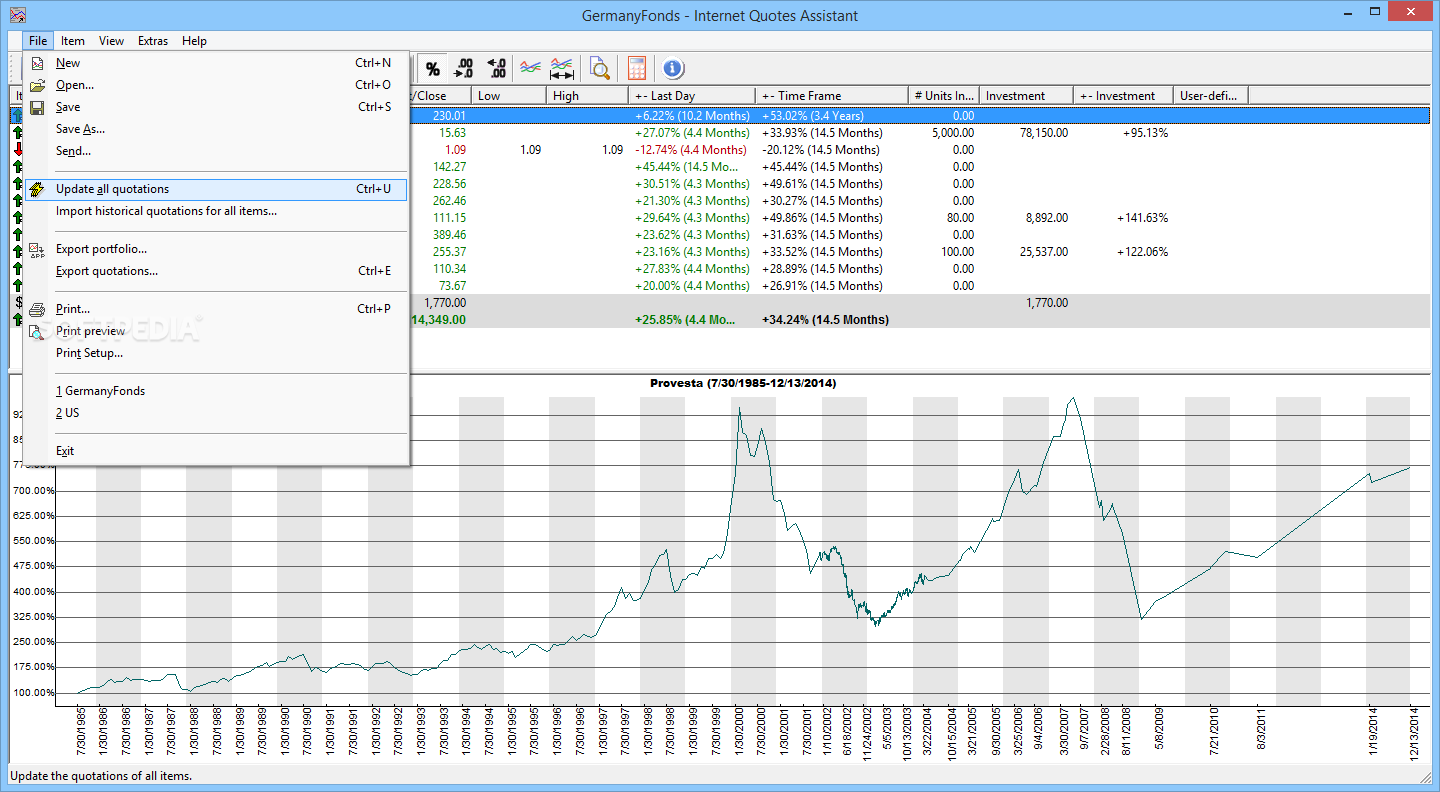The image size is (1440, 792).
Task: Sort by +- Investment column header
Action: point(1124,96)
